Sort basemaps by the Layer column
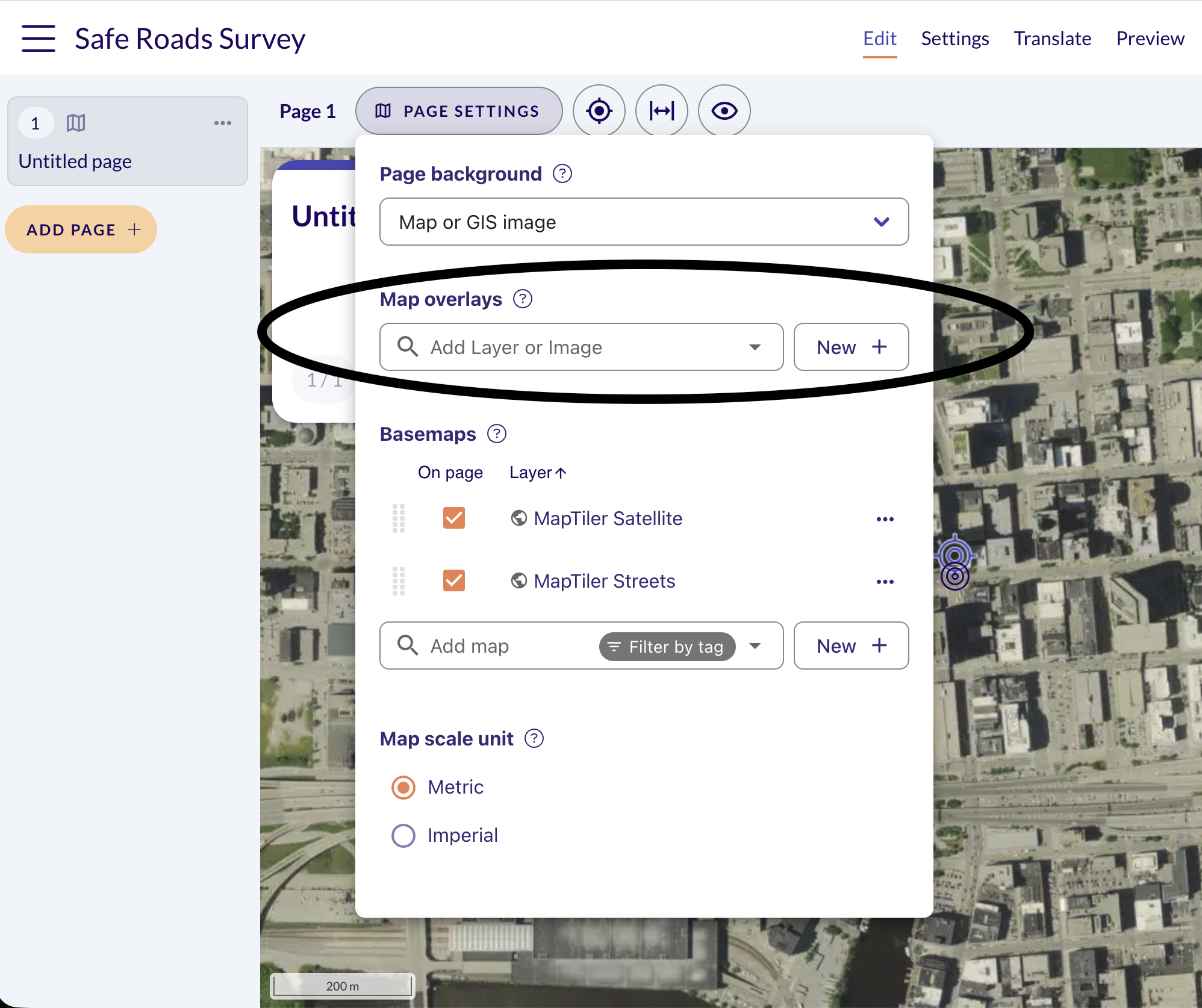This screenshot has height=1008, width=1202. 538,473
